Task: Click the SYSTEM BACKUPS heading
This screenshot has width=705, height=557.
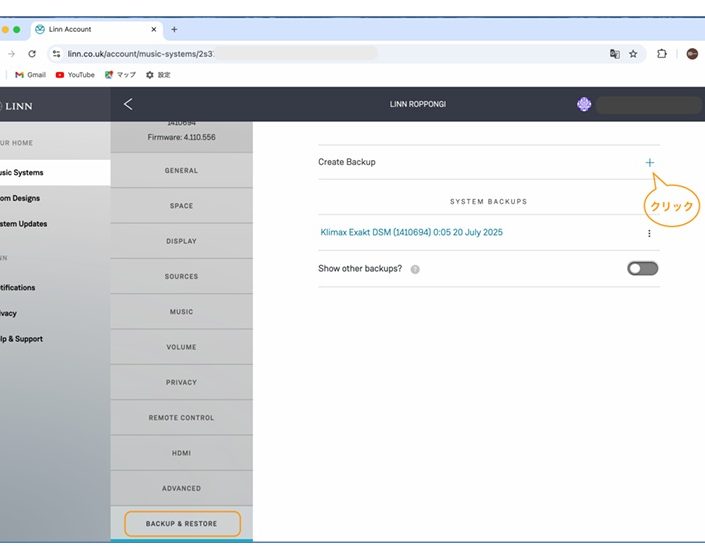Action: pyautogui.click(x=489, y=201)
